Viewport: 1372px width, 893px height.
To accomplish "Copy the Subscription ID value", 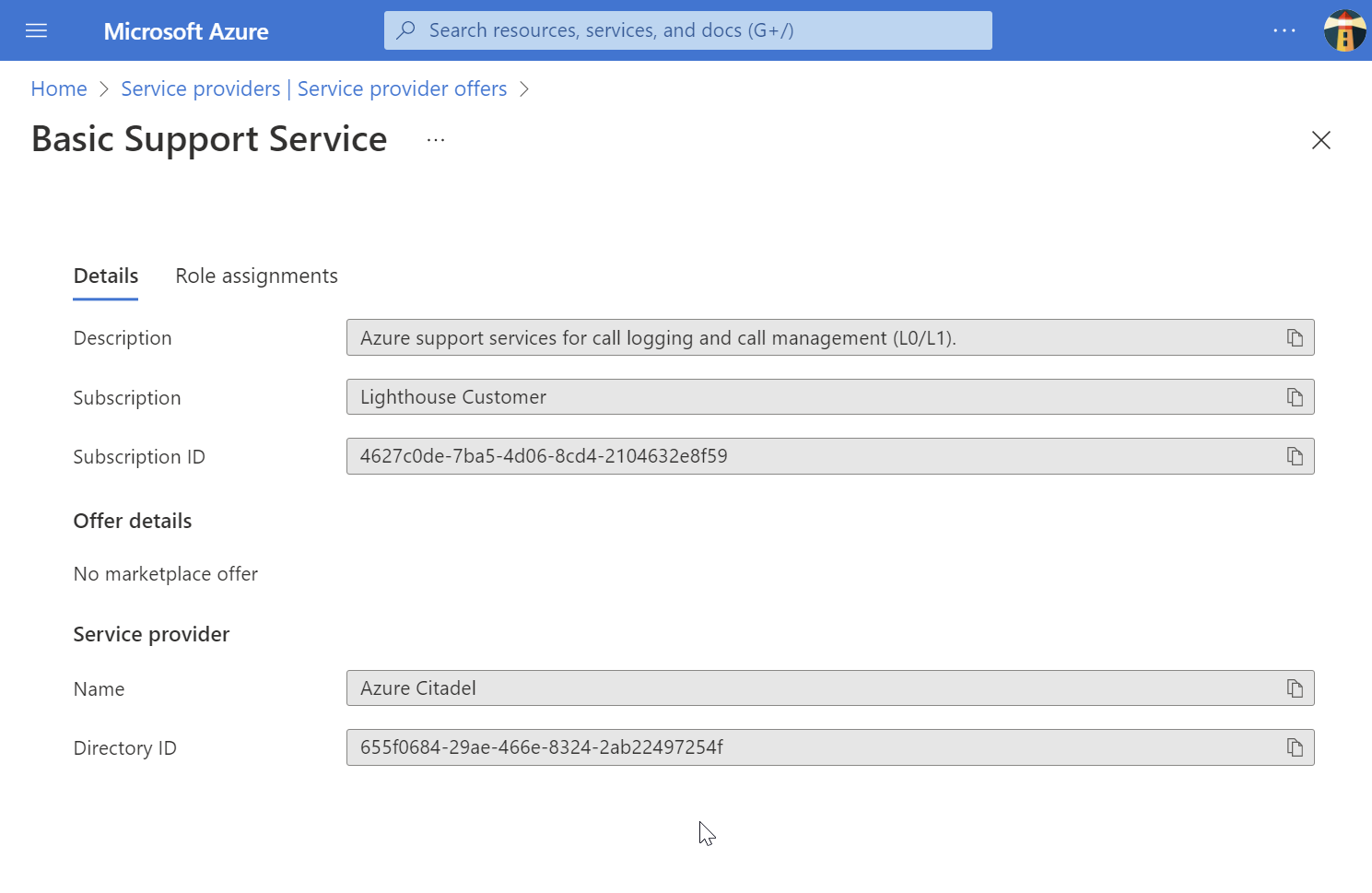I will pyautogui.click(x=1296, y=456).
